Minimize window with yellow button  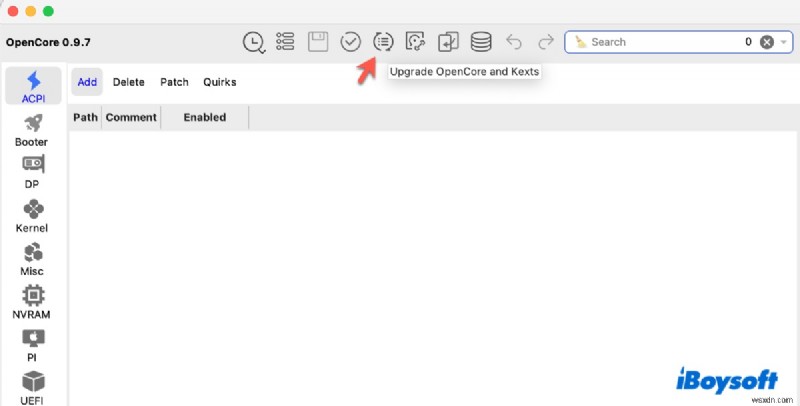pos(31,11)
